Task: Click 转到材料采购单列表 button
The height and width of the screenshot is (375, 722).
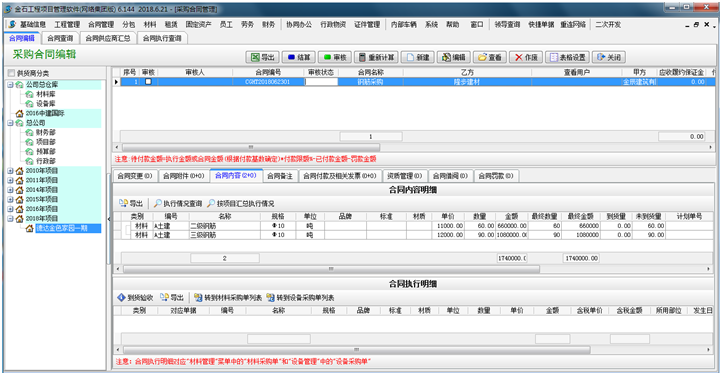Action: pos(228,298)
